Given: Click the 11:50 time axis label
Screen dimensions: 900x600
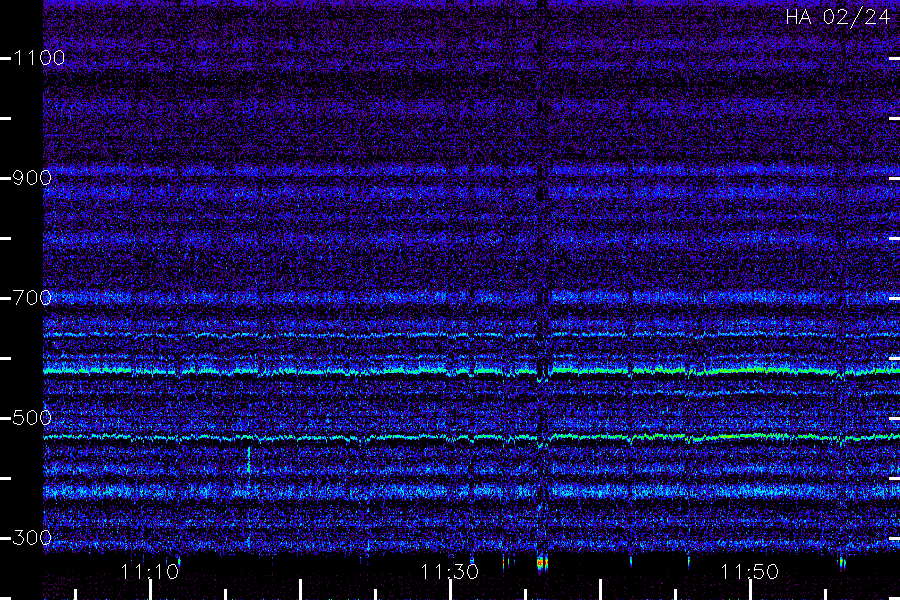Looking at the screenshot, I should (x=749, y=572).
